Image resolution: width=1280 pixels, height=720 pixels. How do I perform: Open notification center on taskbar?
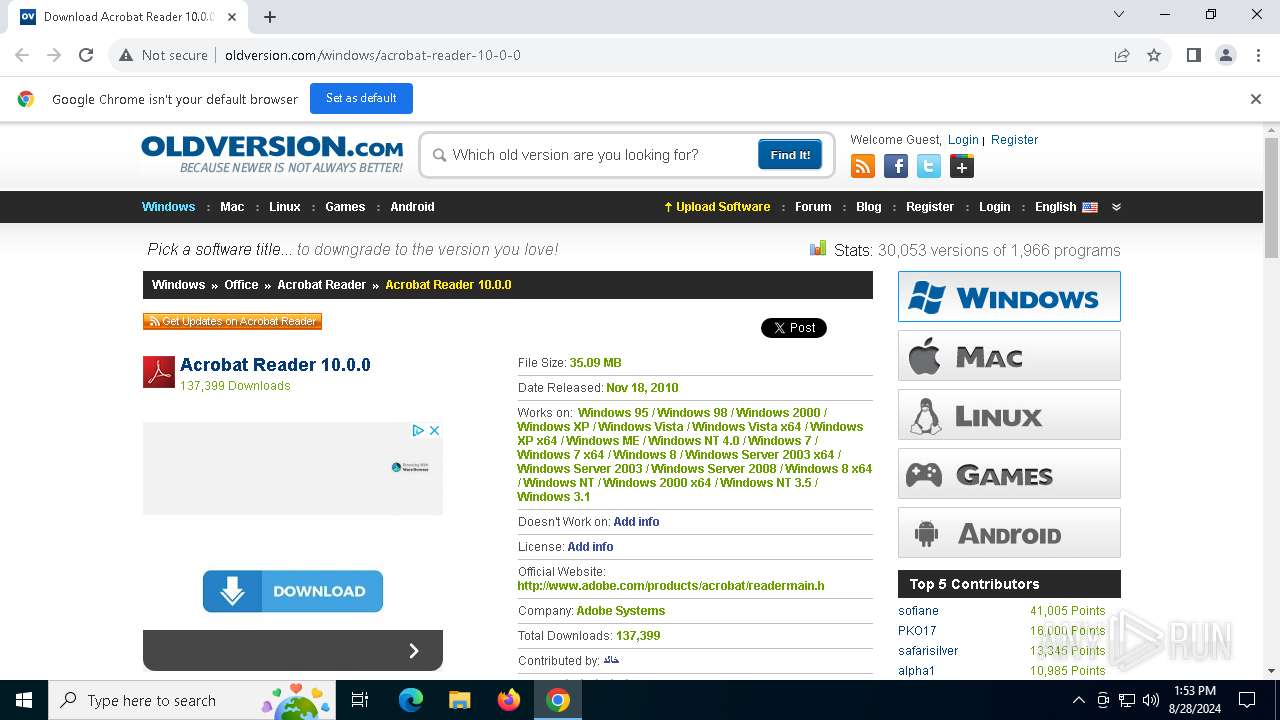tap(1247, 700)
